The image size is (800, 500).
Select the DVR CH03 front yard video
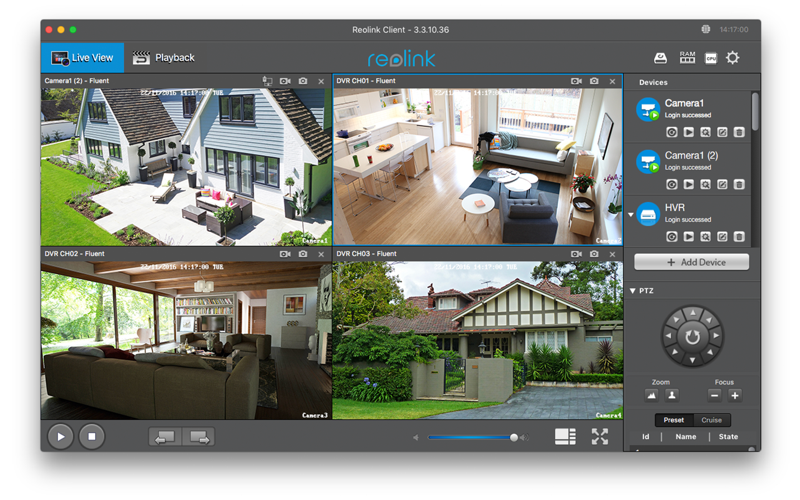478,340
